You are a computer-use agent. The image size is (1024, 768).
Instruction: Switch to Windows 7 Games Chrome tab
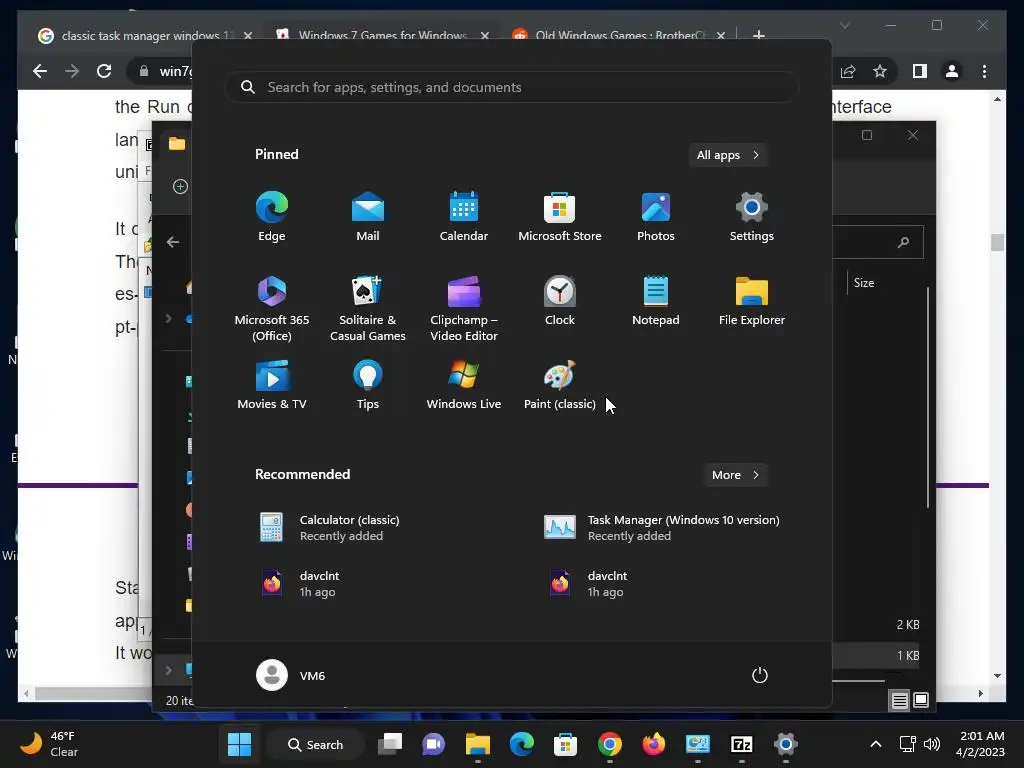pyautogui.click(x=382, y=35)
